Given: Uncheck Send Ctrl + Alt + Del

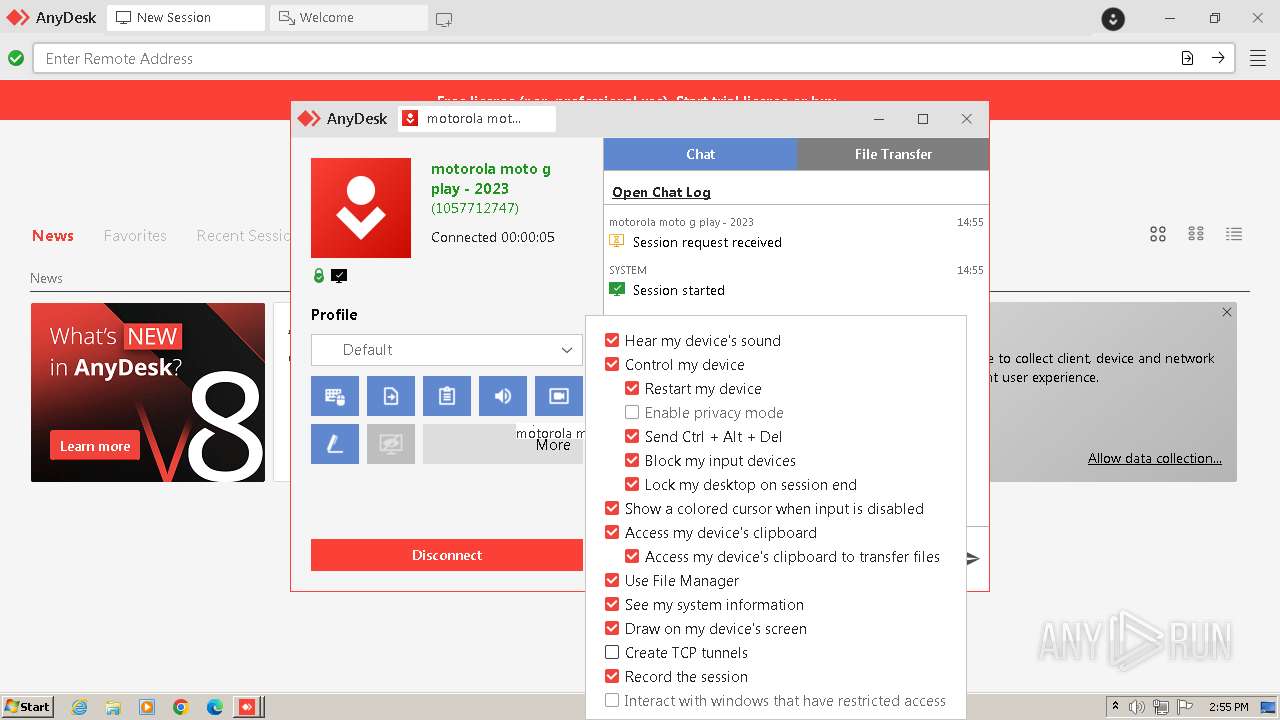Looking at the screenshot, I should (632, 436).
